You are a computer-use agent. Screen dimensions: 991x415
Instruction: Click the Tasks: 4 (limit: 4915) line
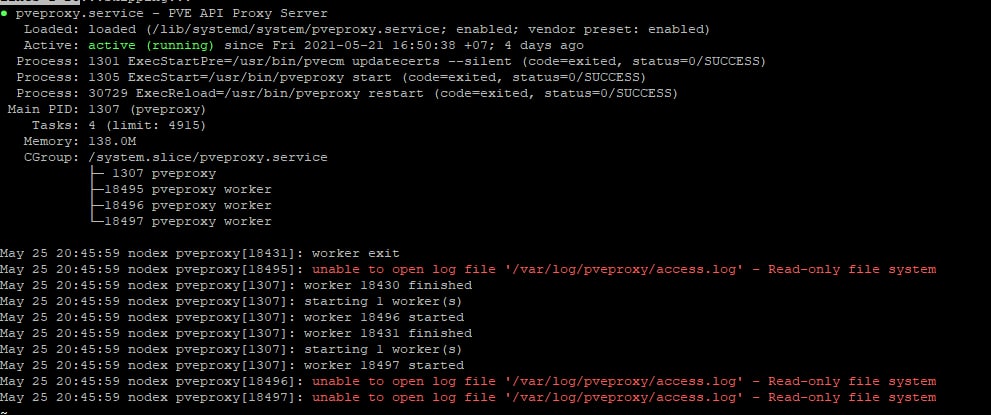[118, 125]
